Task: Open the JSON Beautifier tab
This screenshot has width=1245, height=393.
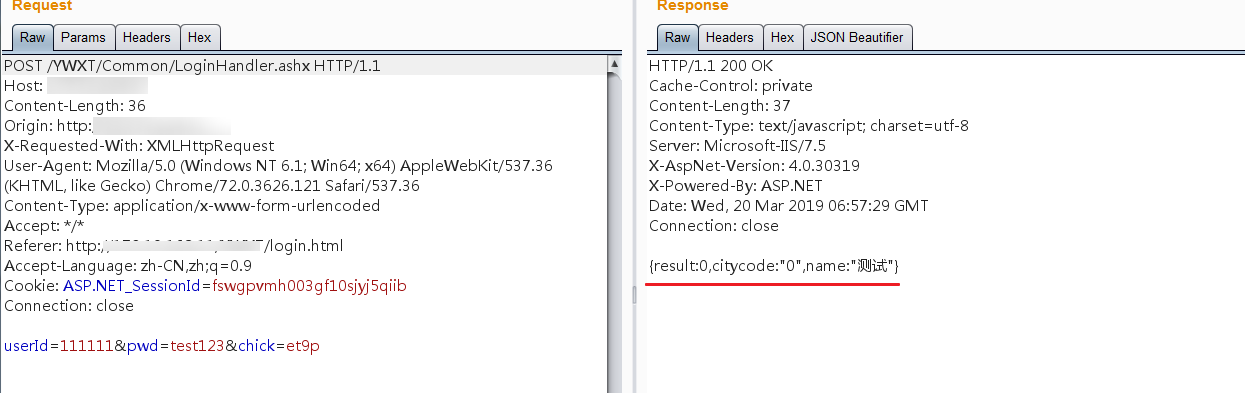Action: point(857,38)
